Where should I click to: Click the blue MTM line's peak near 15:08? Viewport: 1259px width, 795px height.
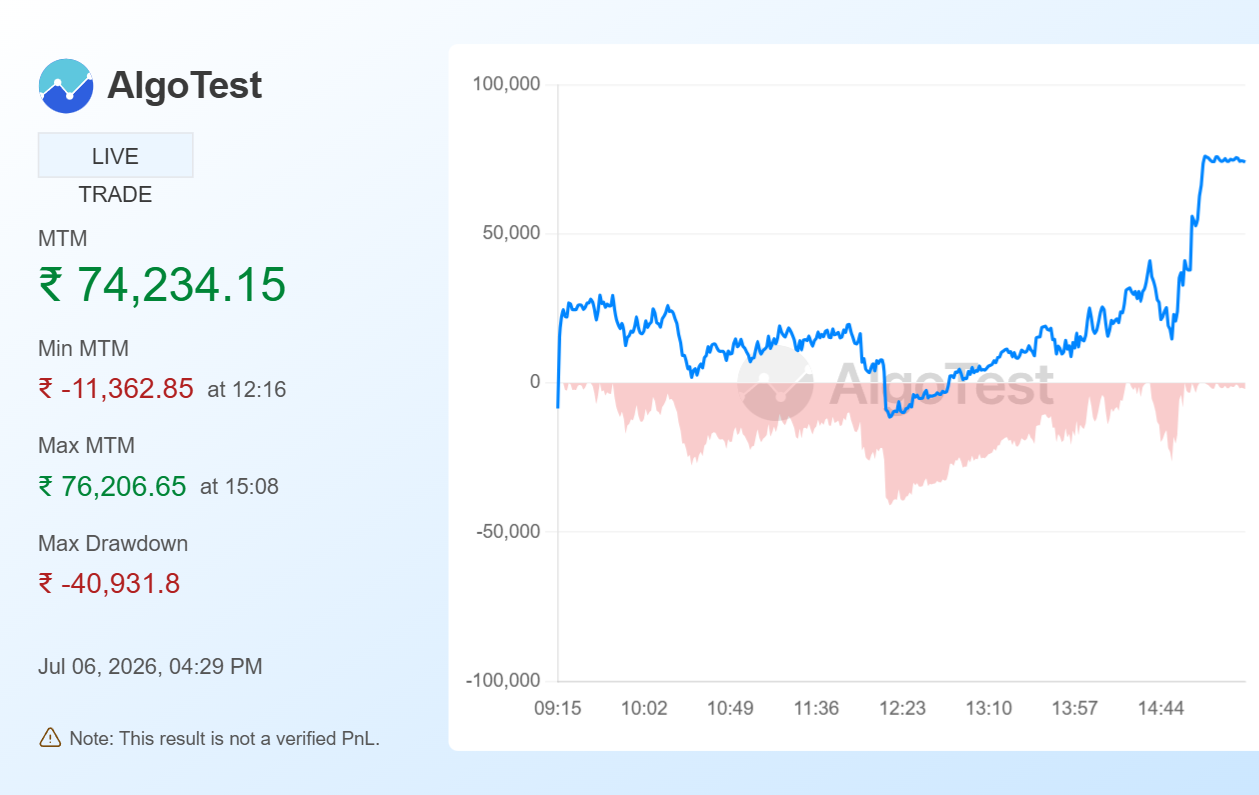coord(1207,156)
